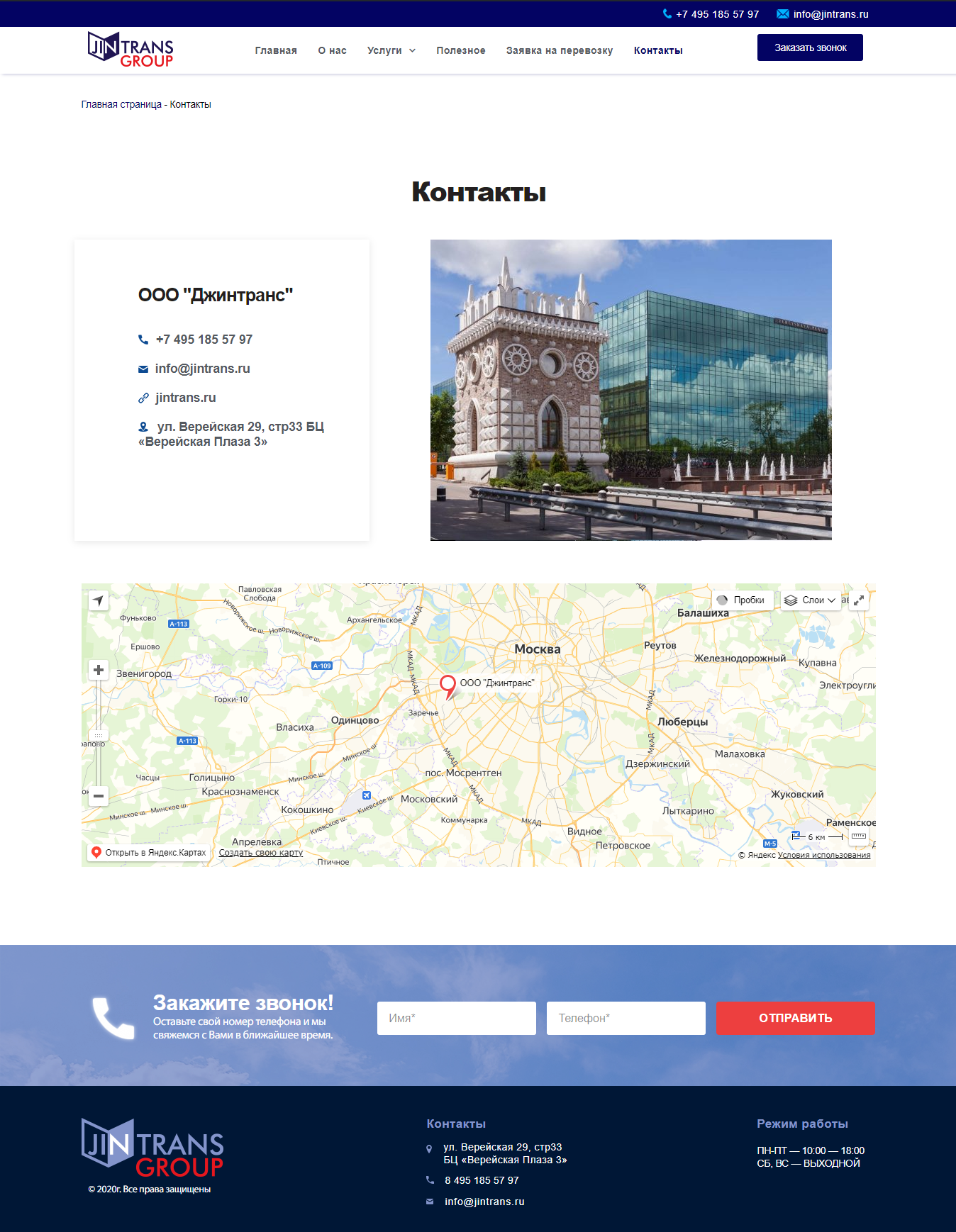Click top bar info@jintrans.ru email
This screenshot has height=1232, width=956.
click(830, 14)
